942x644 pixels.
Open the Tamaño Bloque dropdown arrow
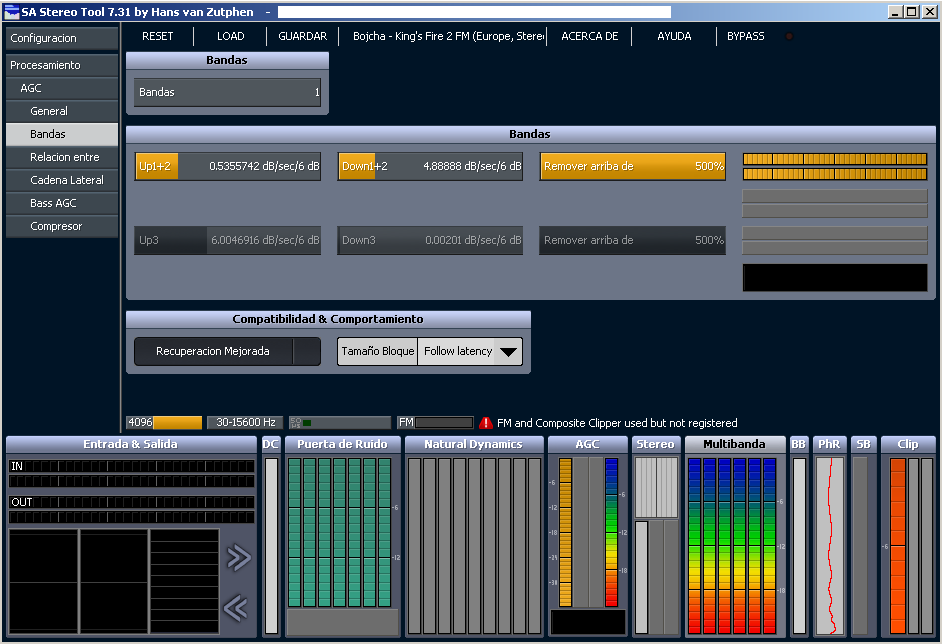[508, 351]
